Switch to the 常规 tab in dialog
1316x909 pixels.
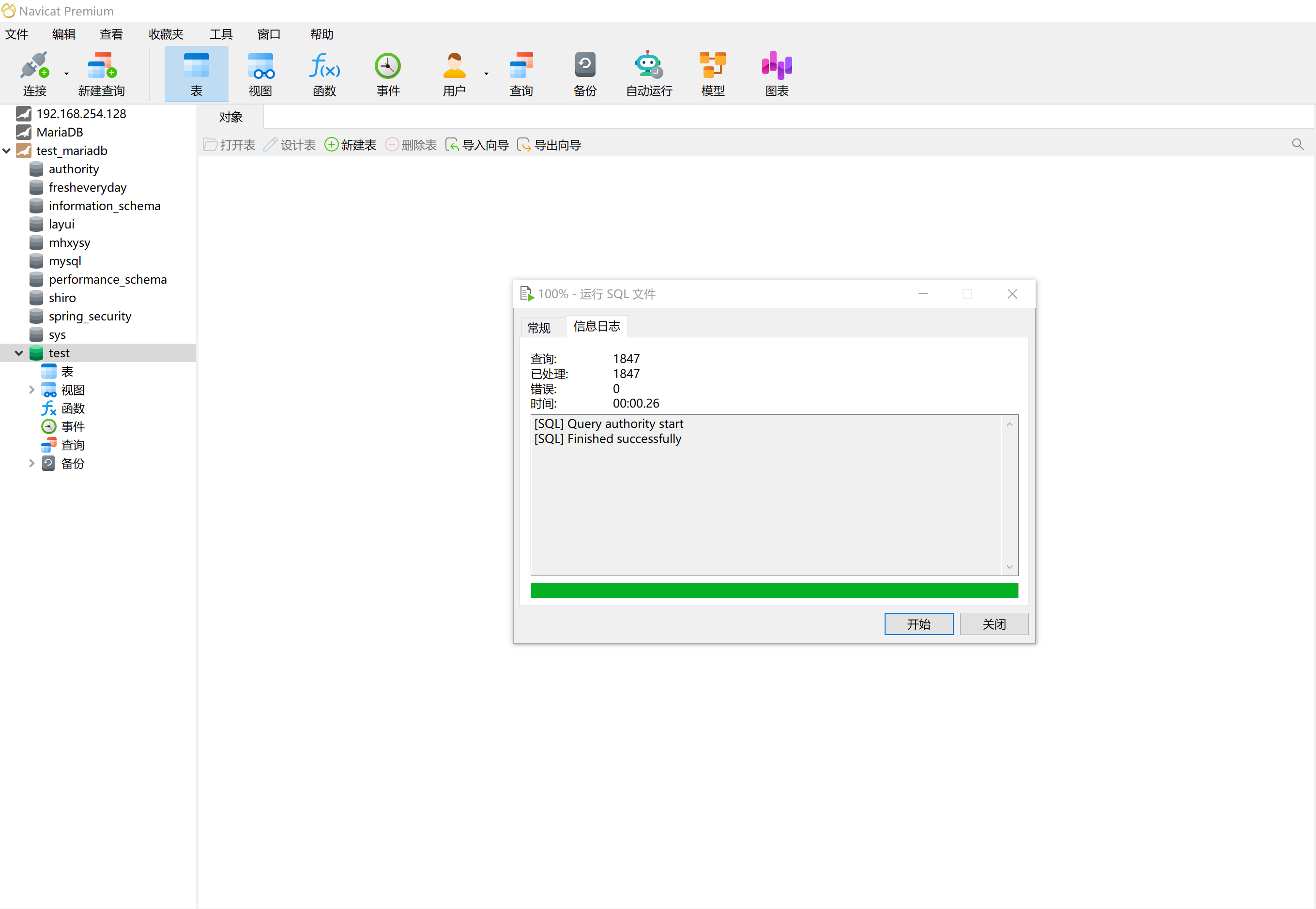(x=539, y=328)
